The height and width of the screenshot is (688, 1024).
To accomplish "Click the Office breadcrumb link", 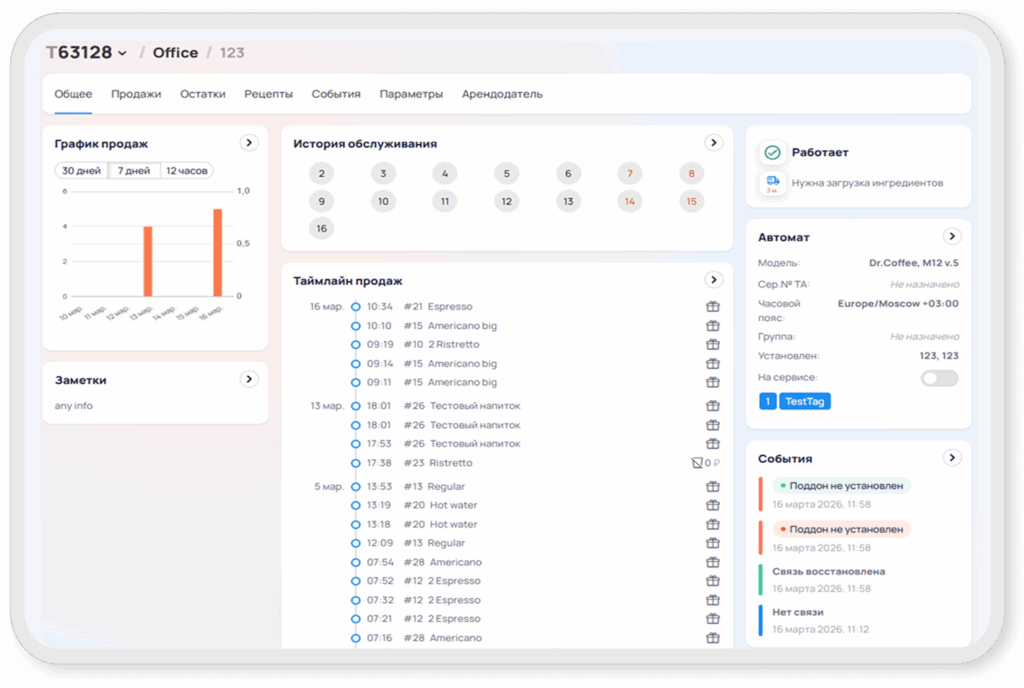I will pos(175,53).
